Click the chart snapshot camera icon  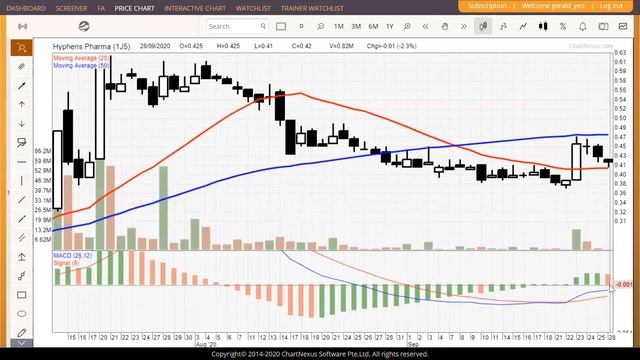(x=603, y=26)
